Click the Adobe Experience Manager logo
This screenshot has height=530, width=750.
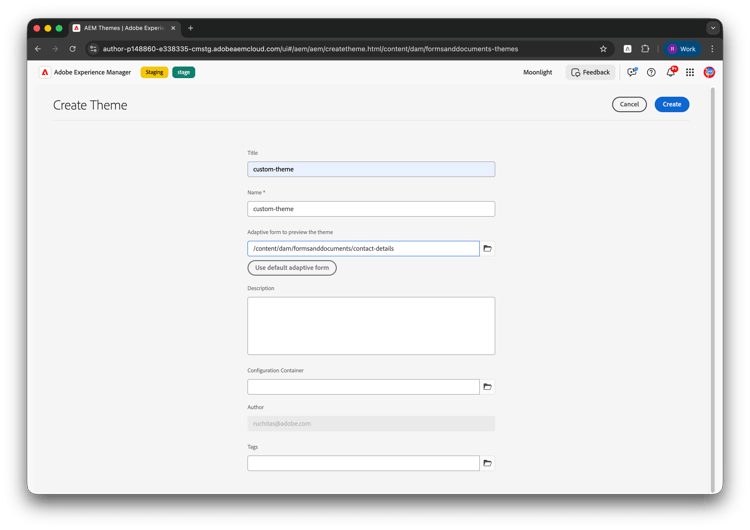(45, 72)
